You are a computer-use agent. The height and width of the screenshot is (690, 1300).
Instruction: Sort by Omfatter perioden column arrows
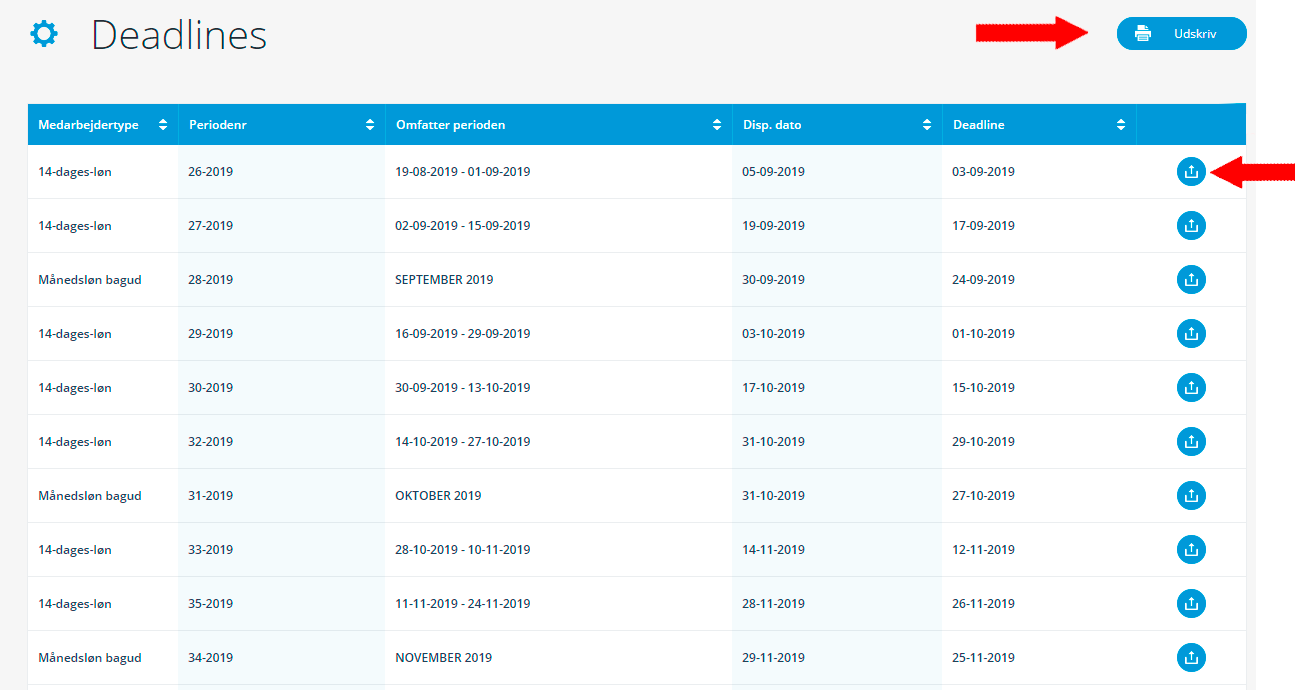[716, 125]
